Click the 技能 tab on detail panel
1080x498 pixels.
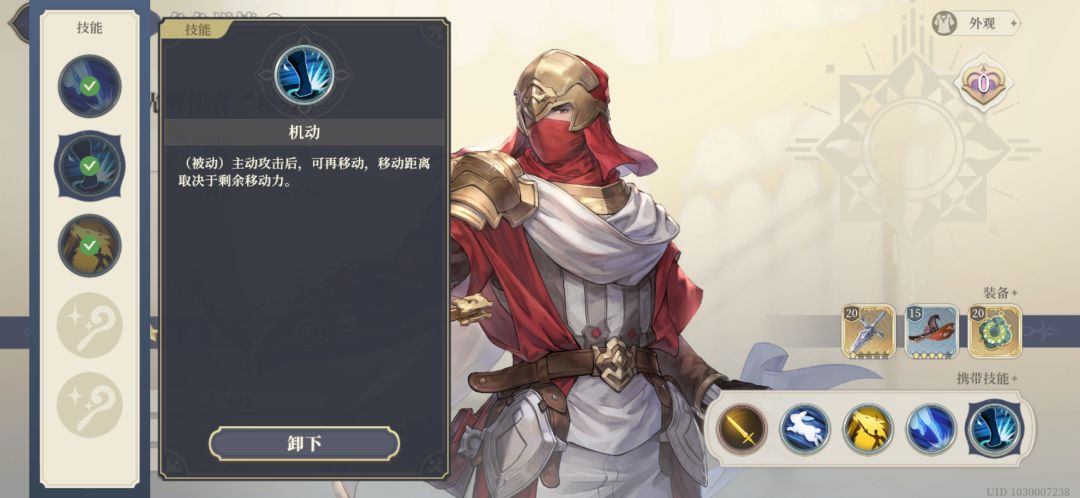pyautogui.click(x=198, y=30)
